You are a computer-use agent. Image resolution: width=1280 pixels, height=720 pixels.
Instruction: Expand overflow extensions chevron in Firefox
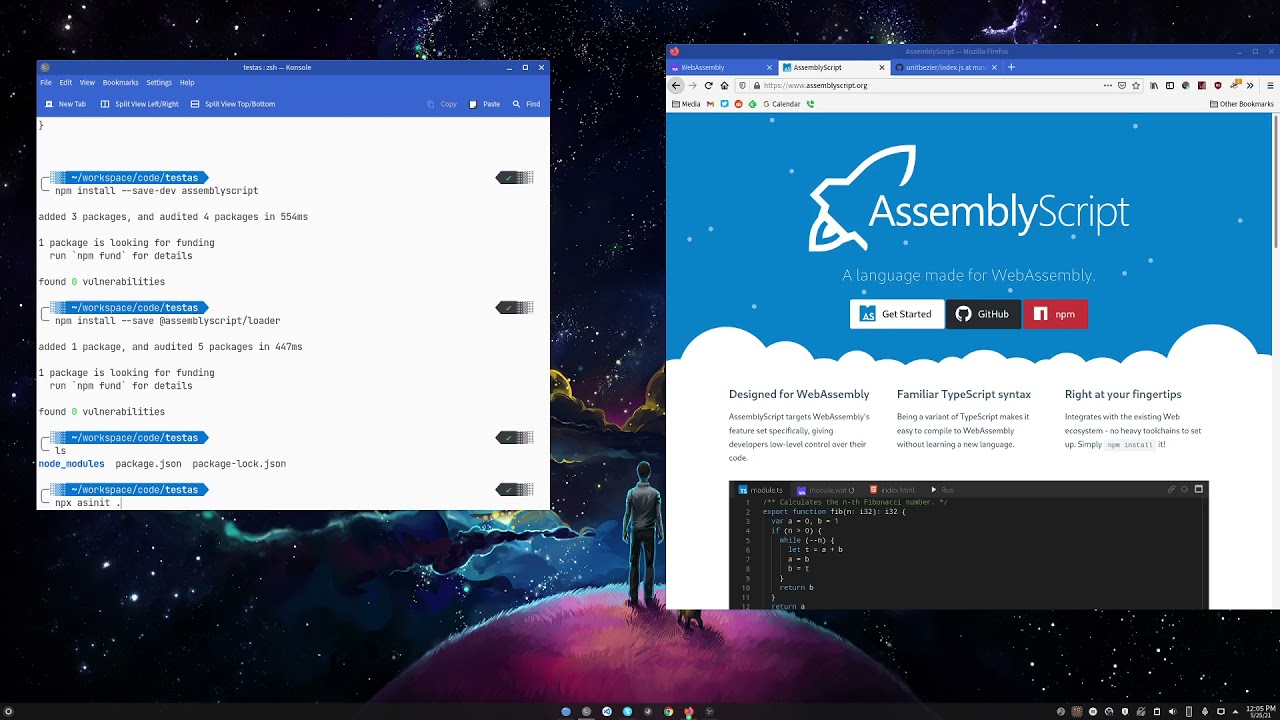pos(1250,85)
